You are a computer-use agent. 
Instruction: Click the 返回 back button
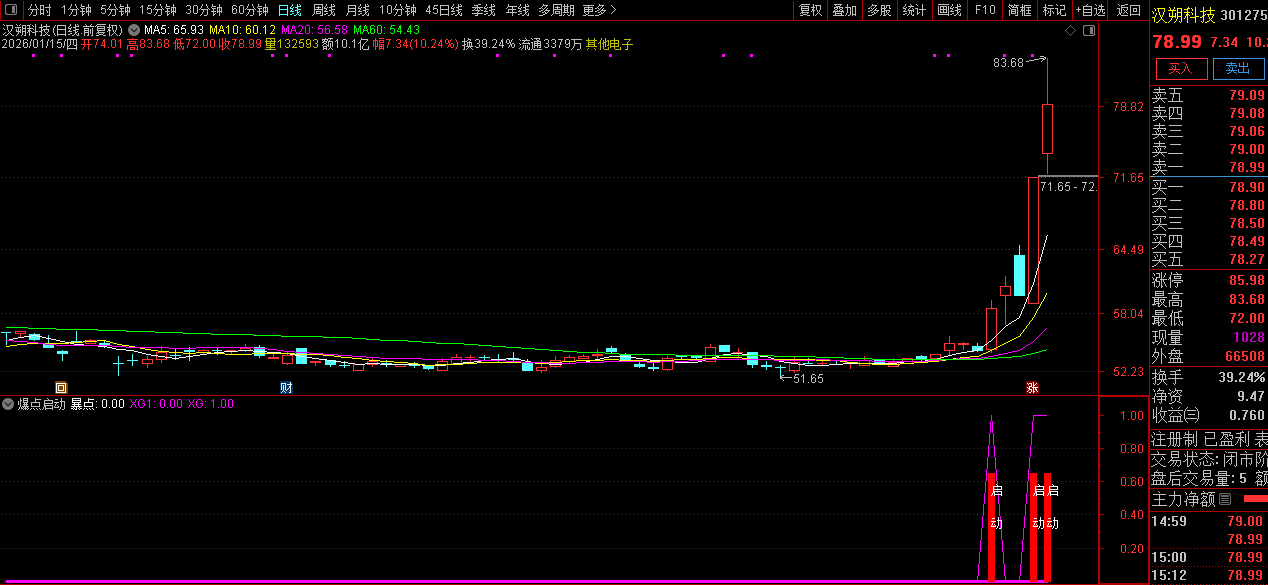pos(1128,10)
